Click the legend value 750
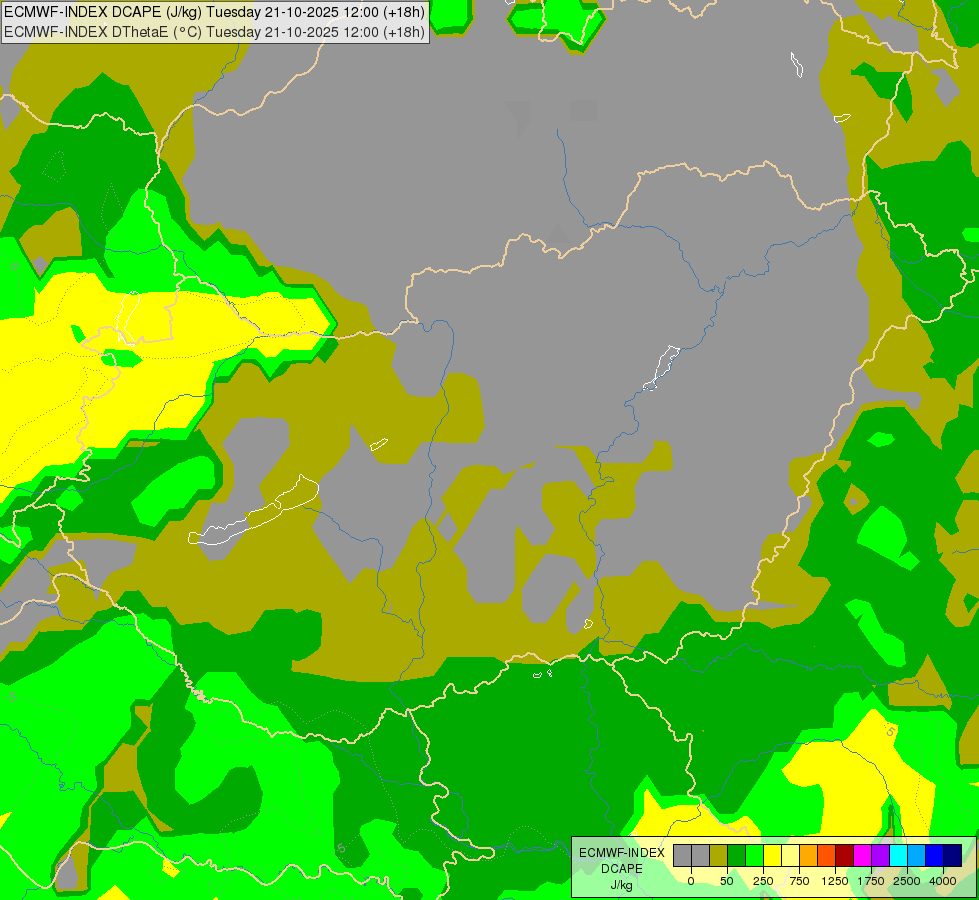Screen dimensions: 979x900 click(x=799, y=881)
